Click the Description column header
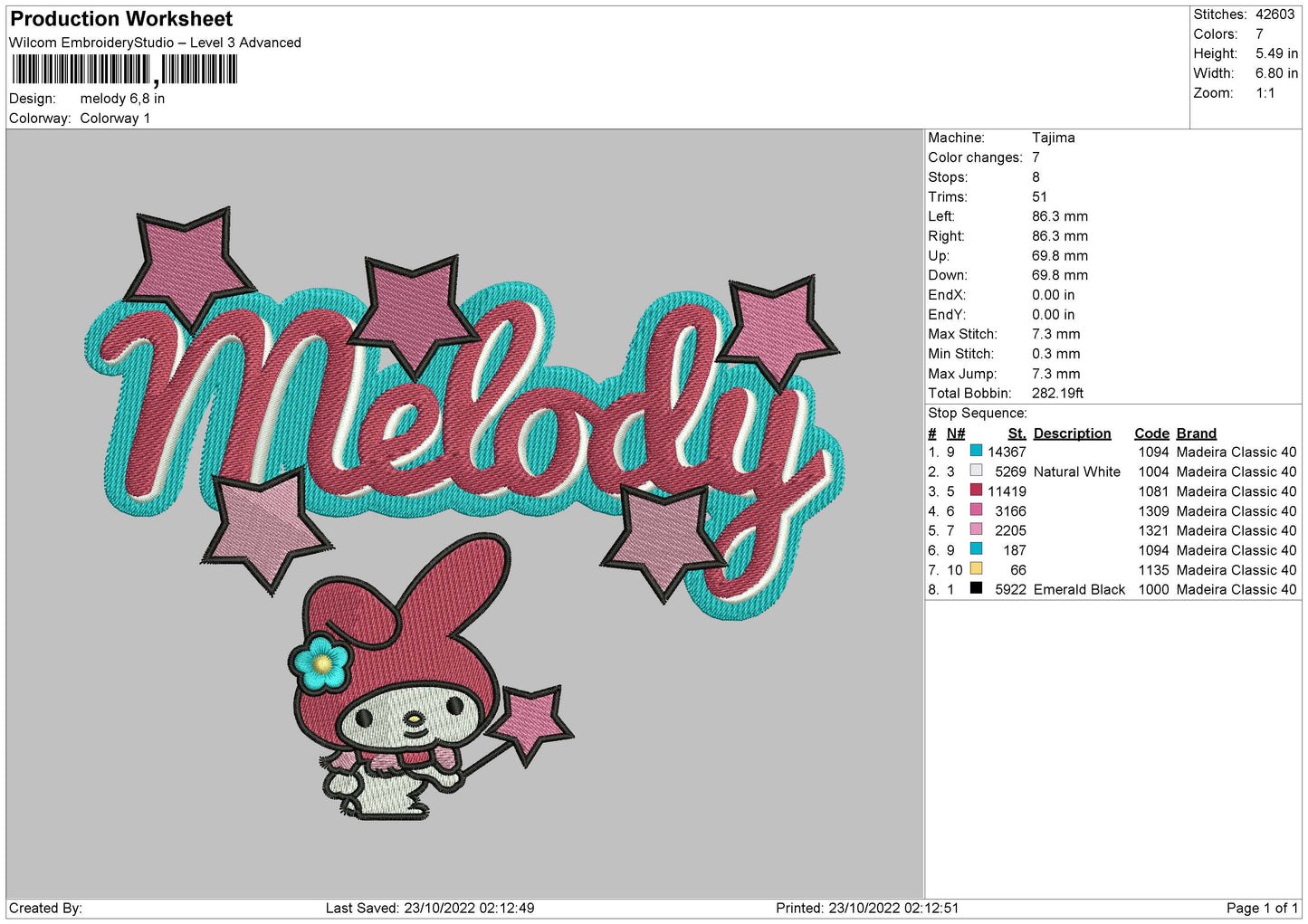The height and width of the screenshot is (924, 1308). tap(1072, 433)
